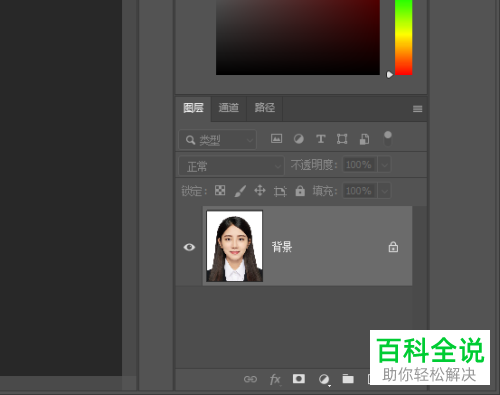Switch to the 路径 tab
The height and width of the screenshot is (395, 500).
pyautogui.click(x=265, y=108)
